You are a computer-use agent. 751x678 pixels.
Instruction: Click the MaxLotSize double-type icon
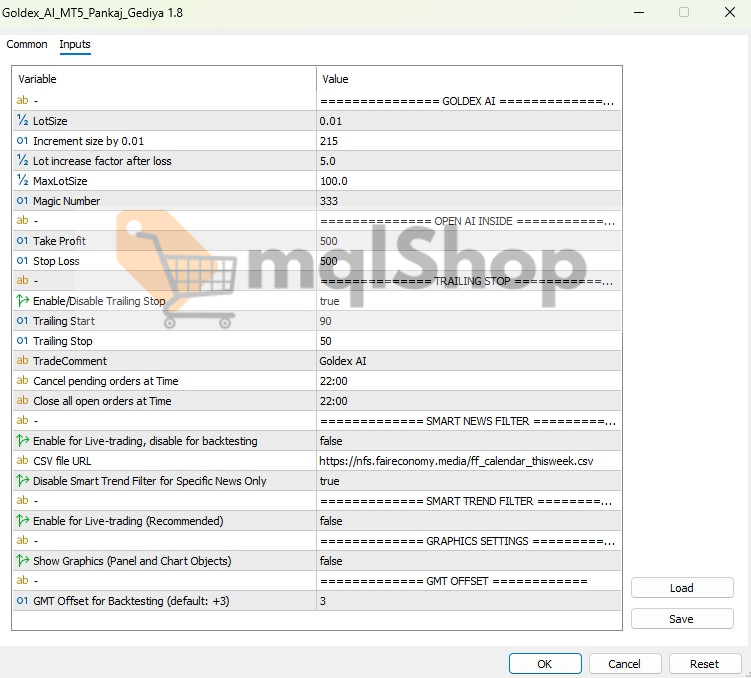(x=22, y=181)
